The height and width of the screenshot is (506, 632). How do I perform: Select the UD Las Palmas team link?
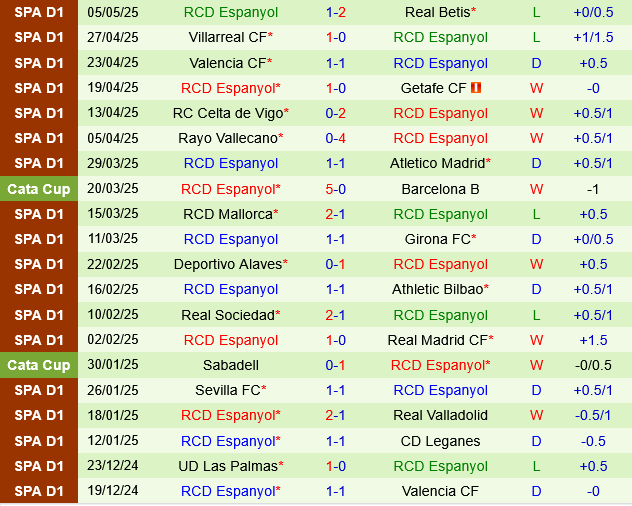(230, 466)
